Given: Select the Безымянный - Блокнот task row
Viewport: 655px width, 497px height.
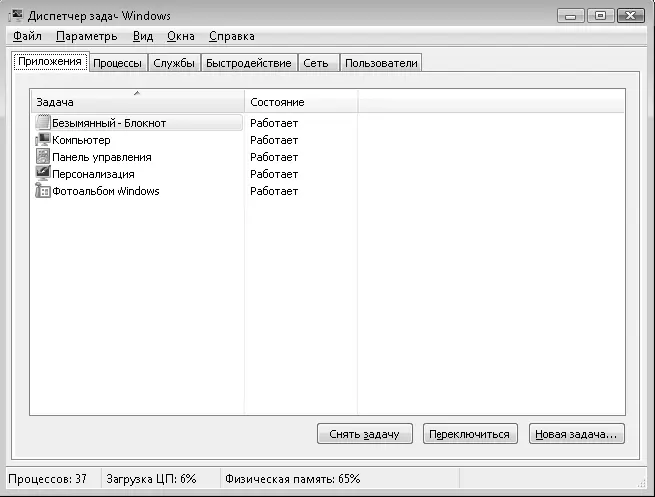Looking at the screenshot, I should point(139,123).
